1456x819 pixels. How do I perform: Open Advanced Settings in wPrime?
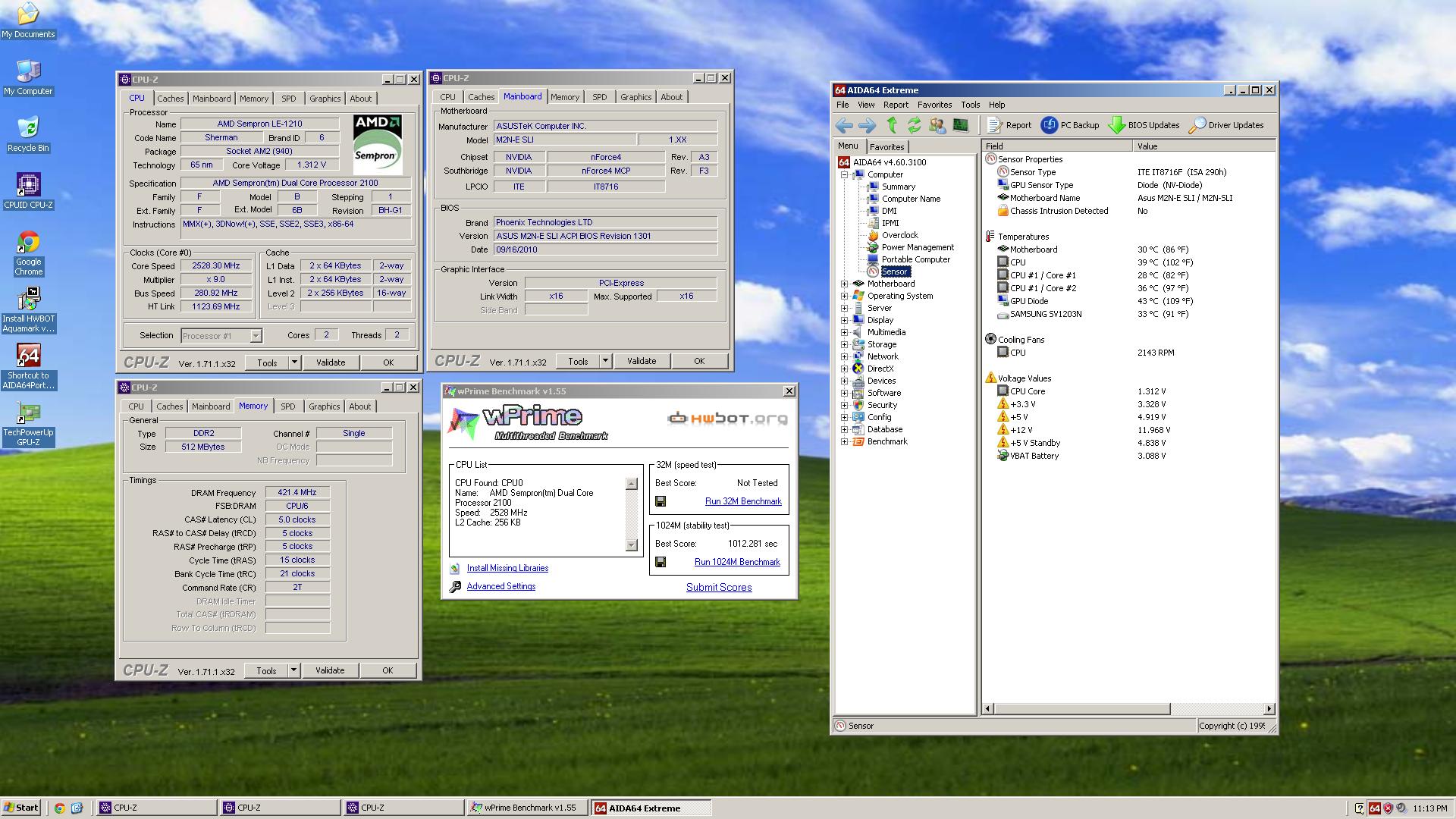pos(501,586)
